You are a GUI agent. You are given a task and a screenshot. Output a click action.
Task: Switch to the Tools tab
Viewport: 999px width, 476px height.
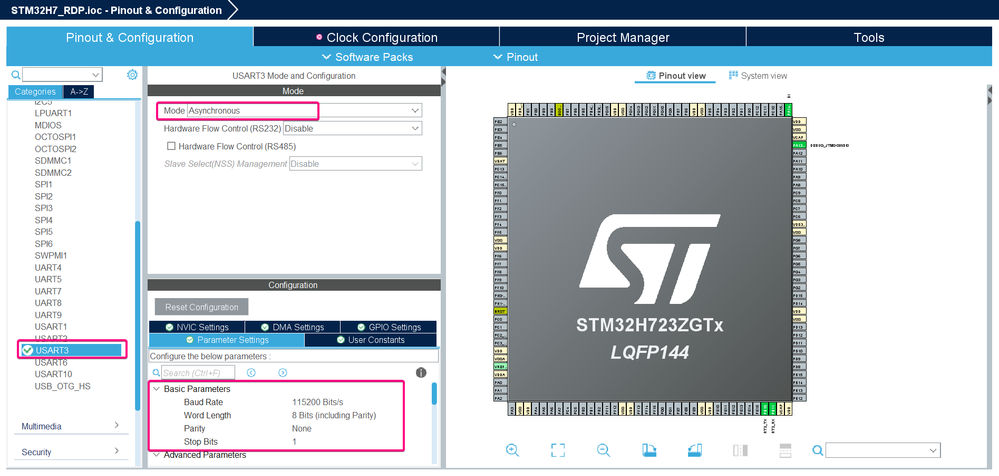click(x=869, y=38)
